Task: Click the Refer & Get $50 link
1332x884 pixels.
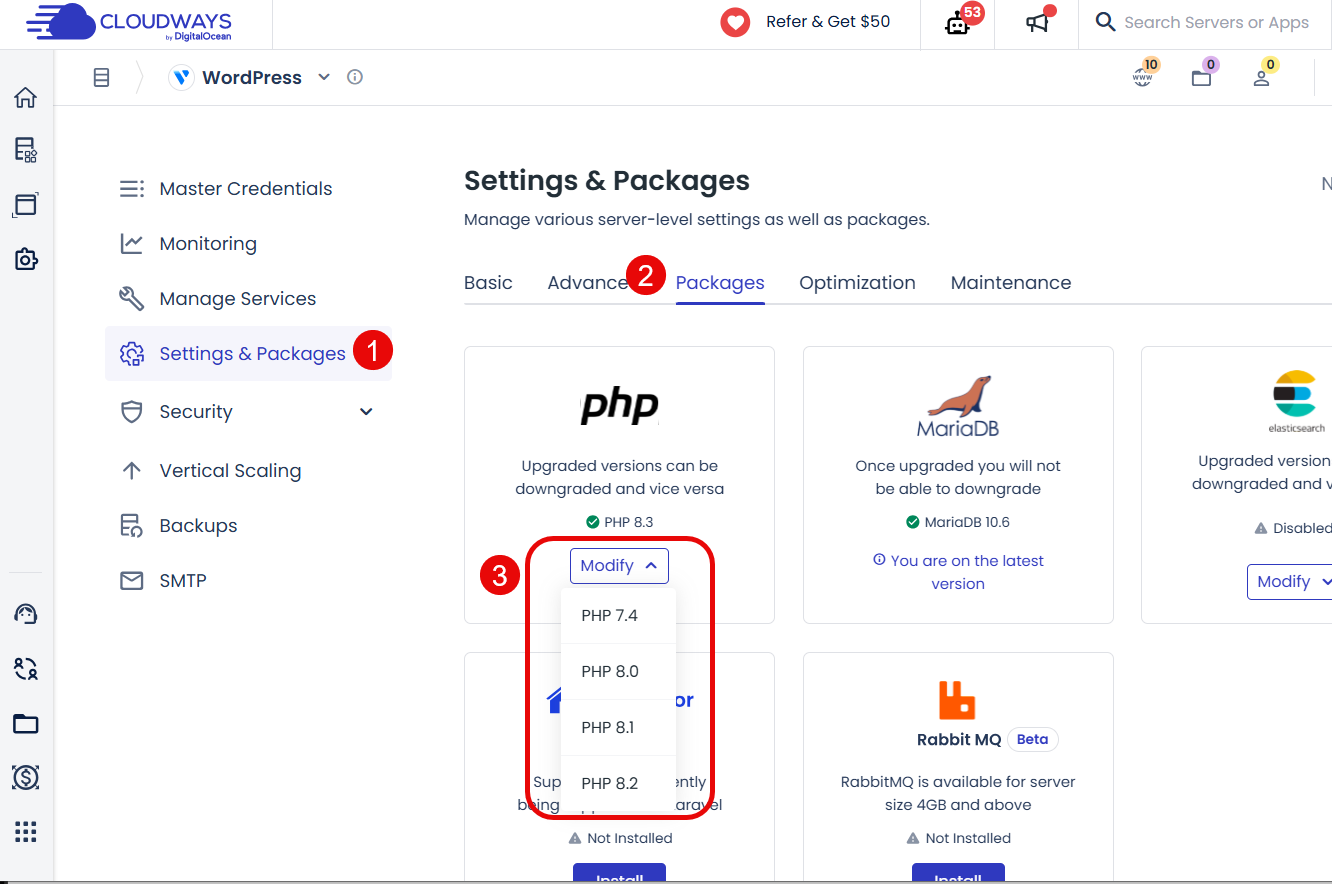Action: (x=828, y=21)
